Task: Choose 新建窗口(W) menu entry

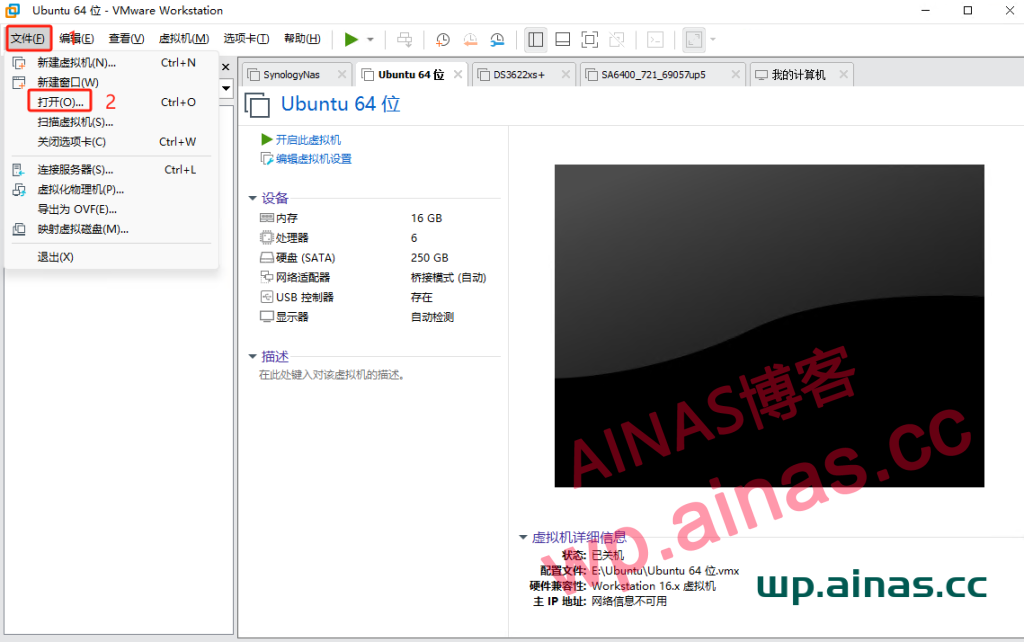Action: pos(111,82)
